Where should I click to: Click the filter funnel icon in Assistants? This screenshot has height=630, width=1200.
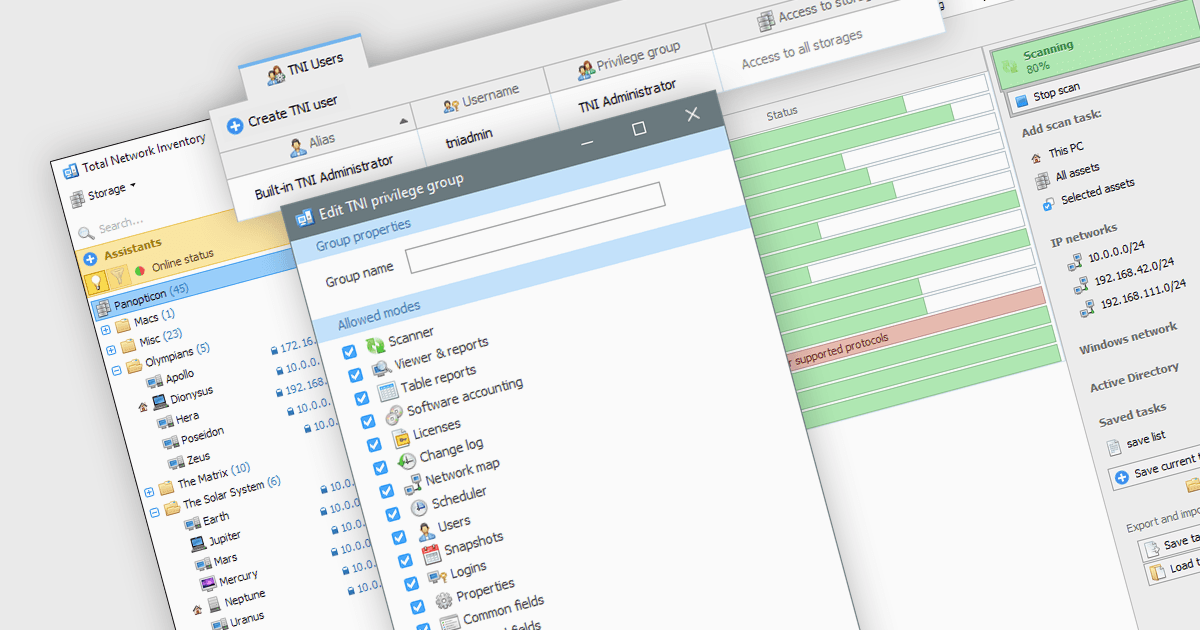[x=118, y=276]
